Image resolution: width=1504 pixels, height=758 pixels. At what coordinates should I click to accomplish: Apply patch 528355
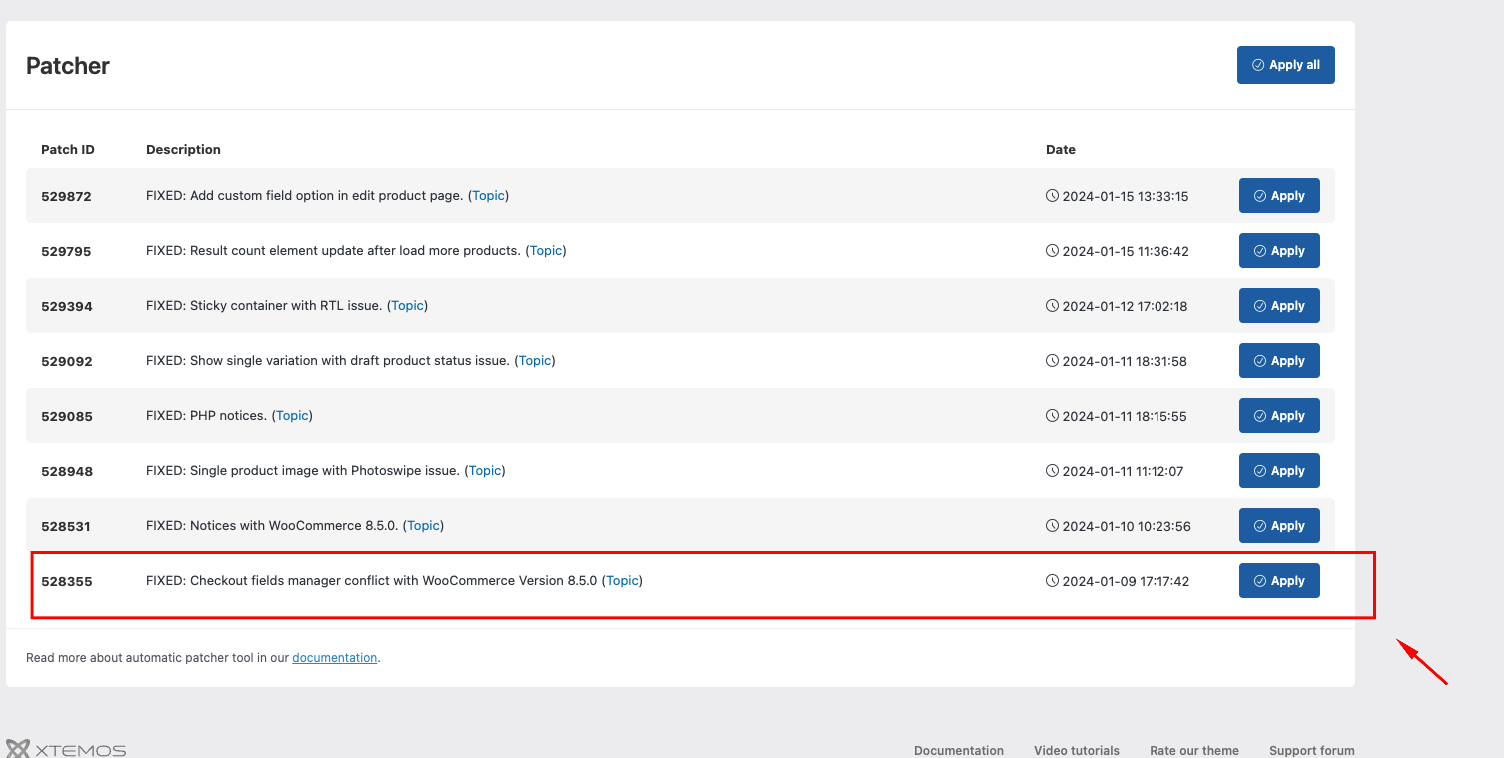pos(1279,581)
